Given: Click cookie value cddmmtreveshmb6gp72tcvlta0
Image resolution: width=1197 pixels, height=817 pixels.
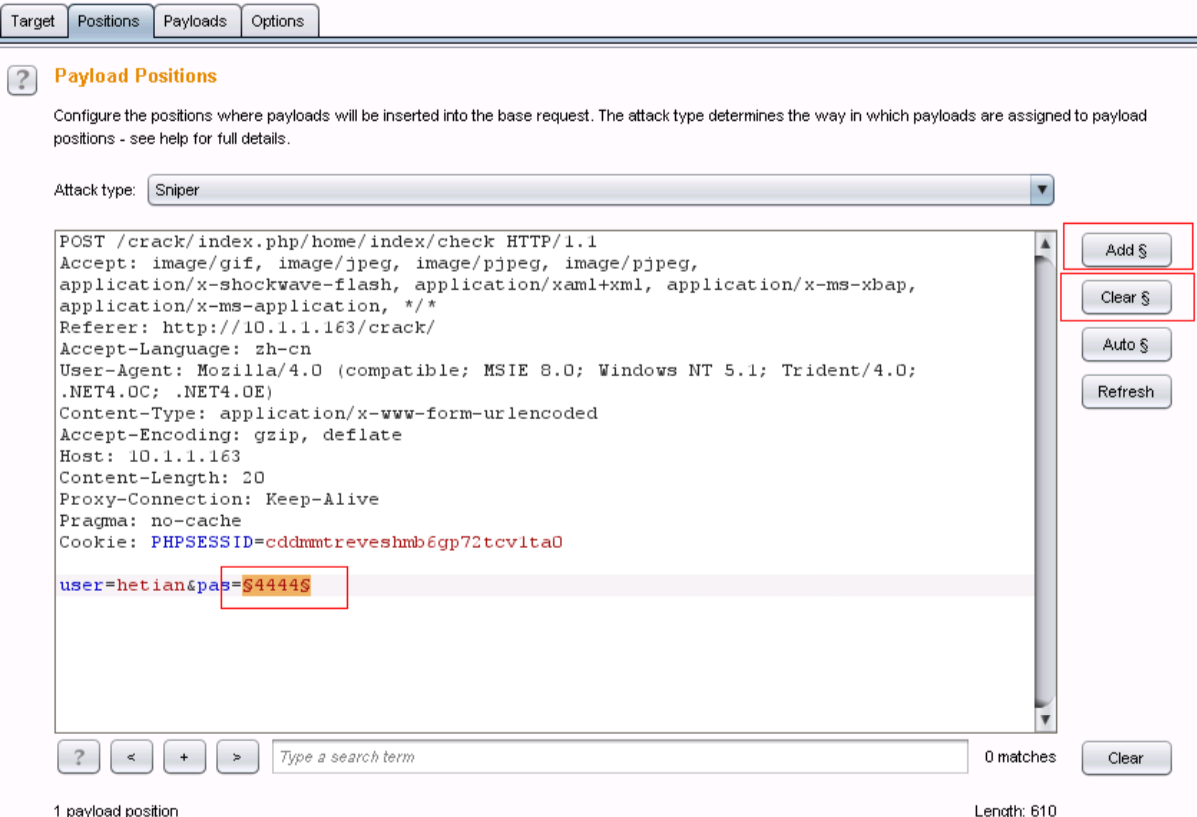Looking at the screenshot, I should pyautogui.click(x=414, y=542).
